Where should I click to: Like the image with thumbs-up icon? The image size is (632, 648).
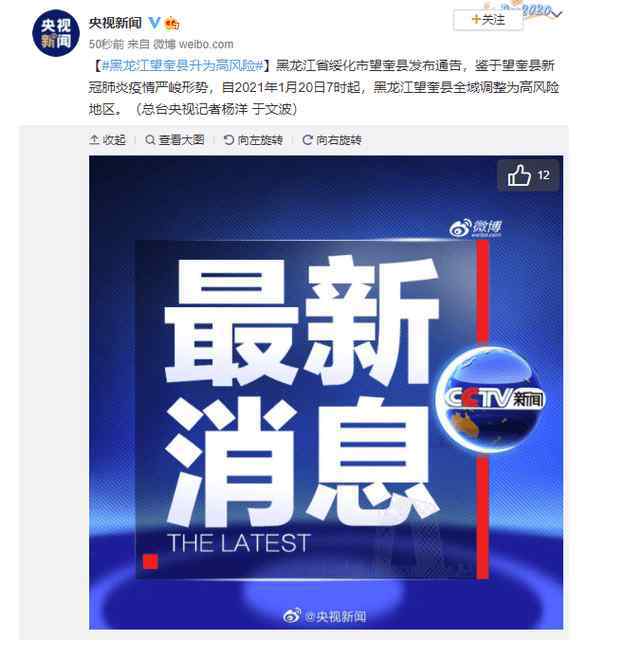click(x=519, y=175)
